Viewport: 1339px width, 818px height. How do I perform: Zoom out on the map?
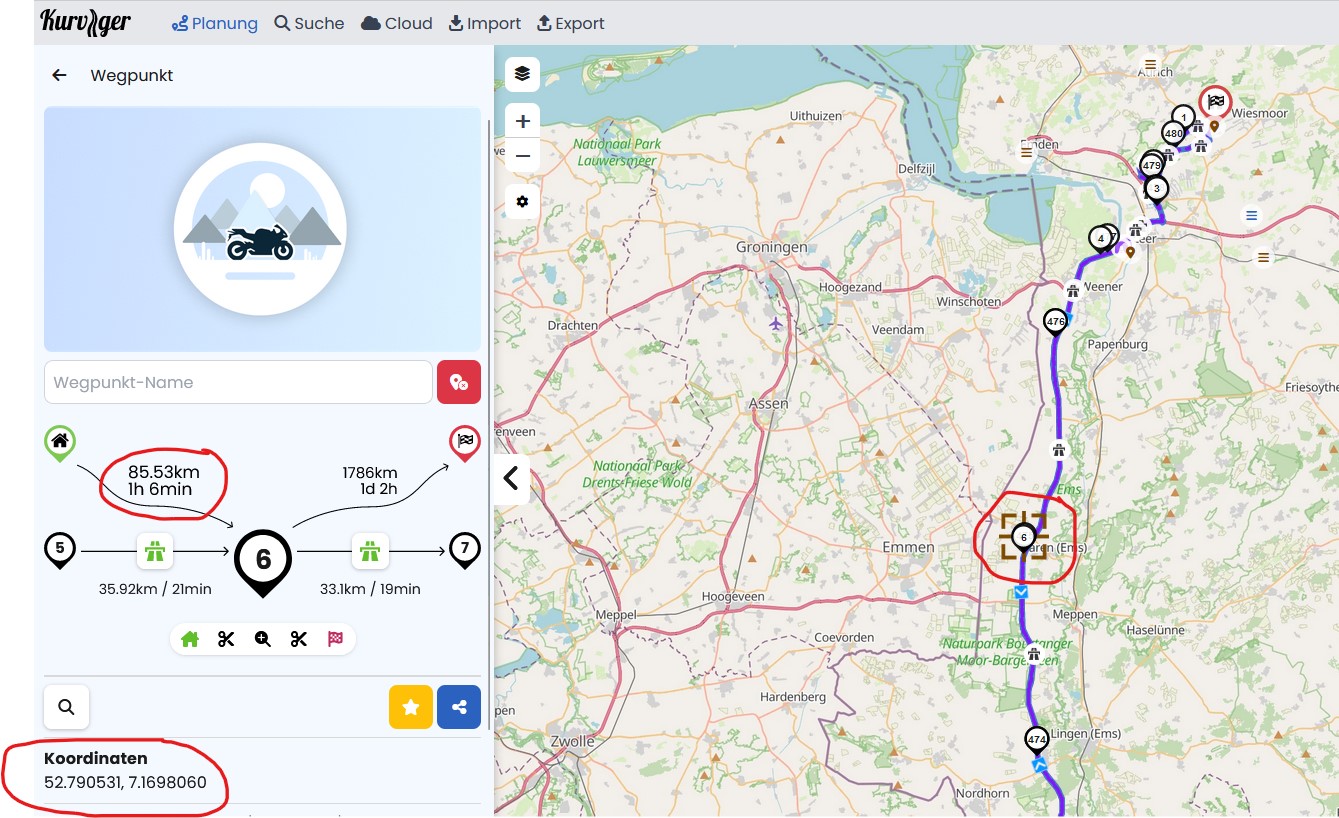522,155
